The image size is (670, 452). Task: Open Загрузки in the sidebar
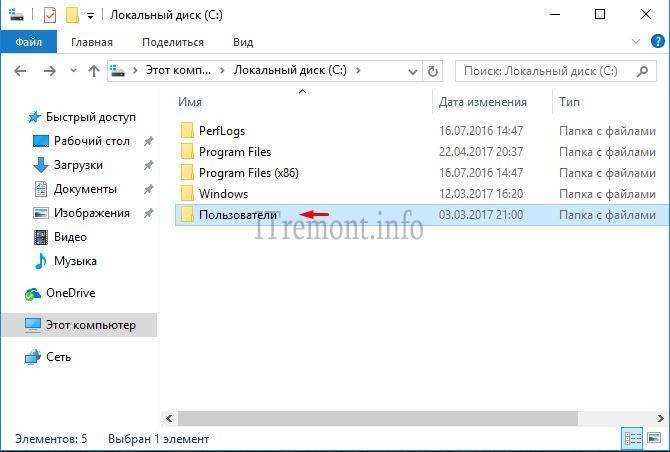point(78,165)
